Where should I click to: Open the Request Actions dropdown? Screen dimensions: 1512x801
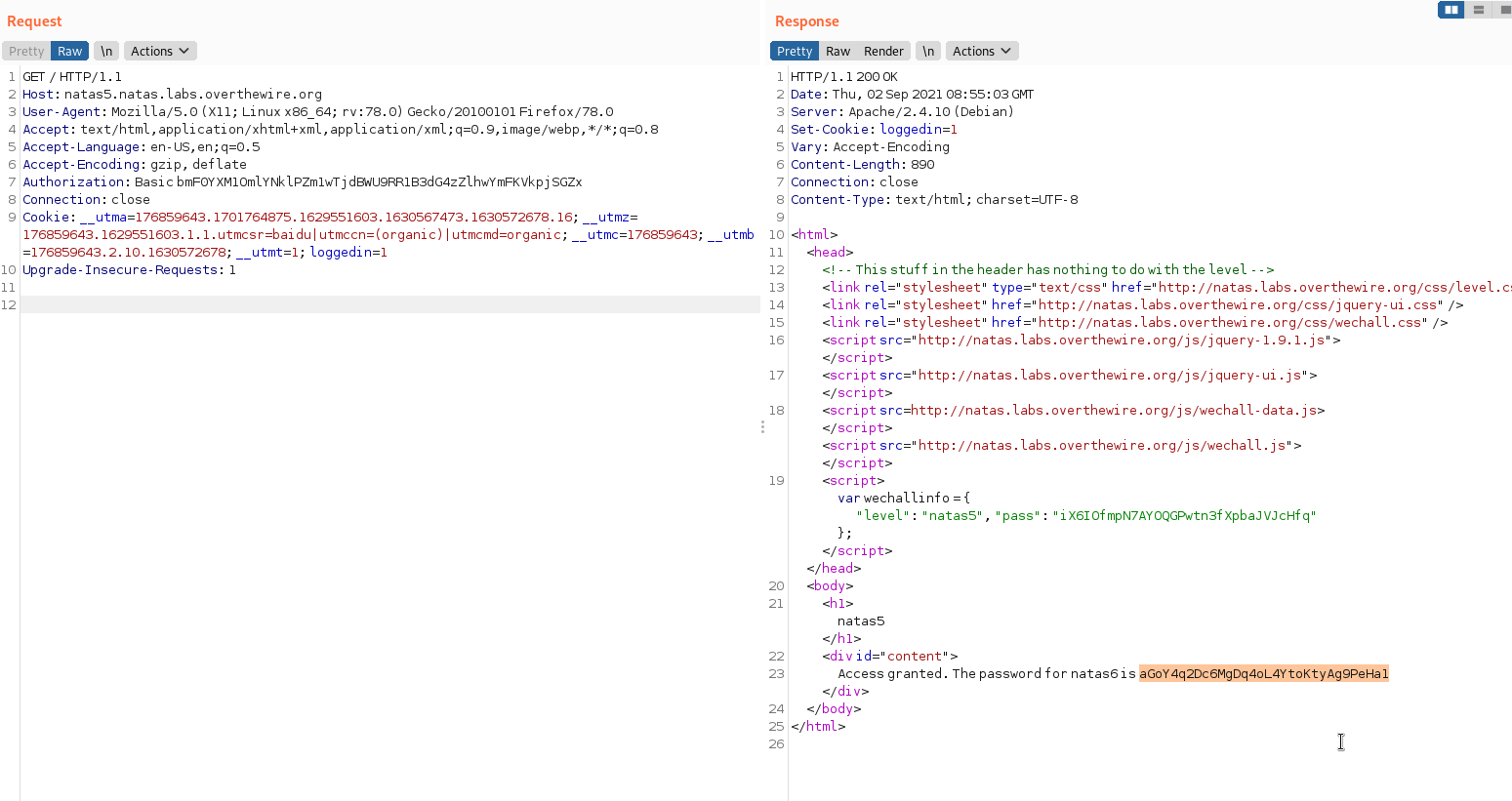(x=160, y=51)
